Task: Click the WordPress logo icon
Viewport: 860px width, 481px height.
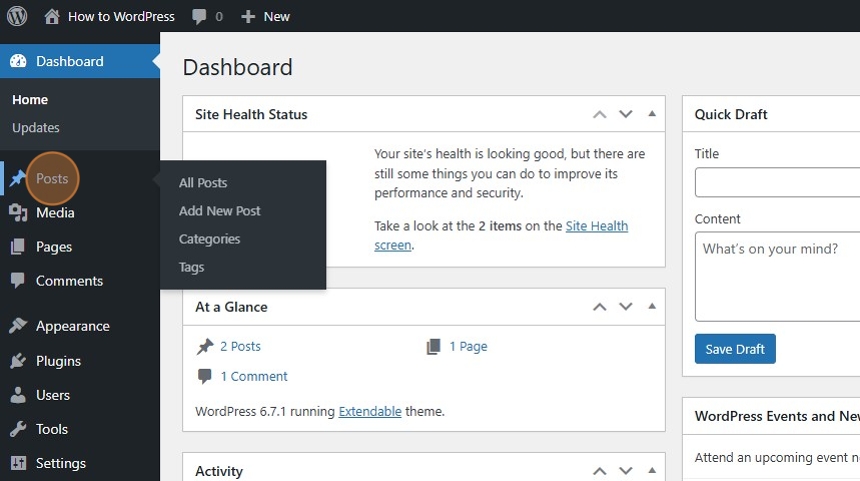Action: pos(17,16)
